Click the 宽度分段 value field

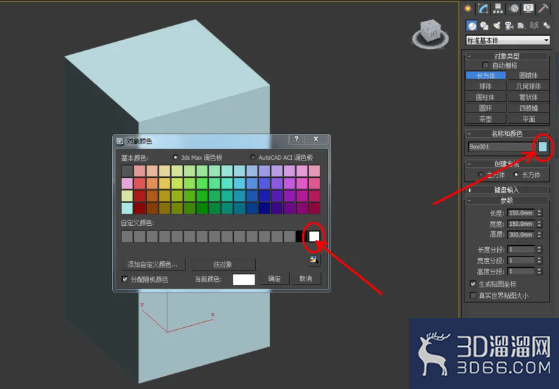pos(521,260)
